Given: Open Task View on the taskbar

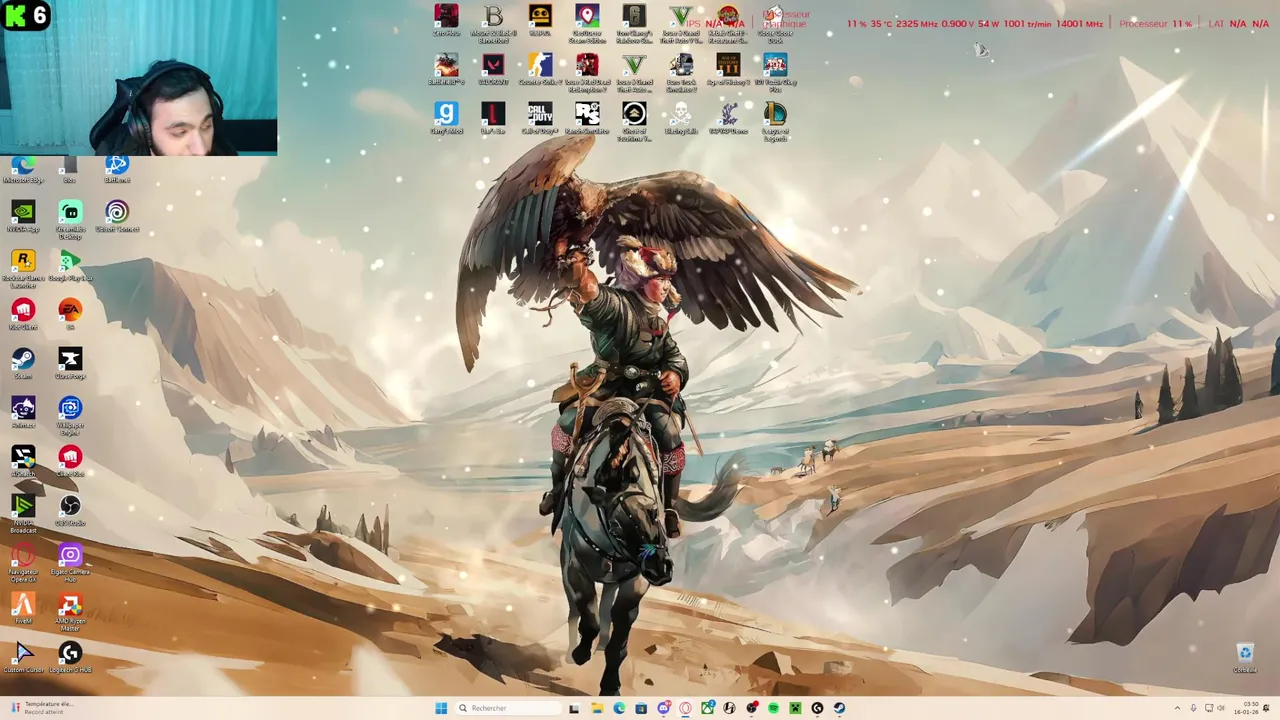Looking at the screenshot, I should click(574, 708).
